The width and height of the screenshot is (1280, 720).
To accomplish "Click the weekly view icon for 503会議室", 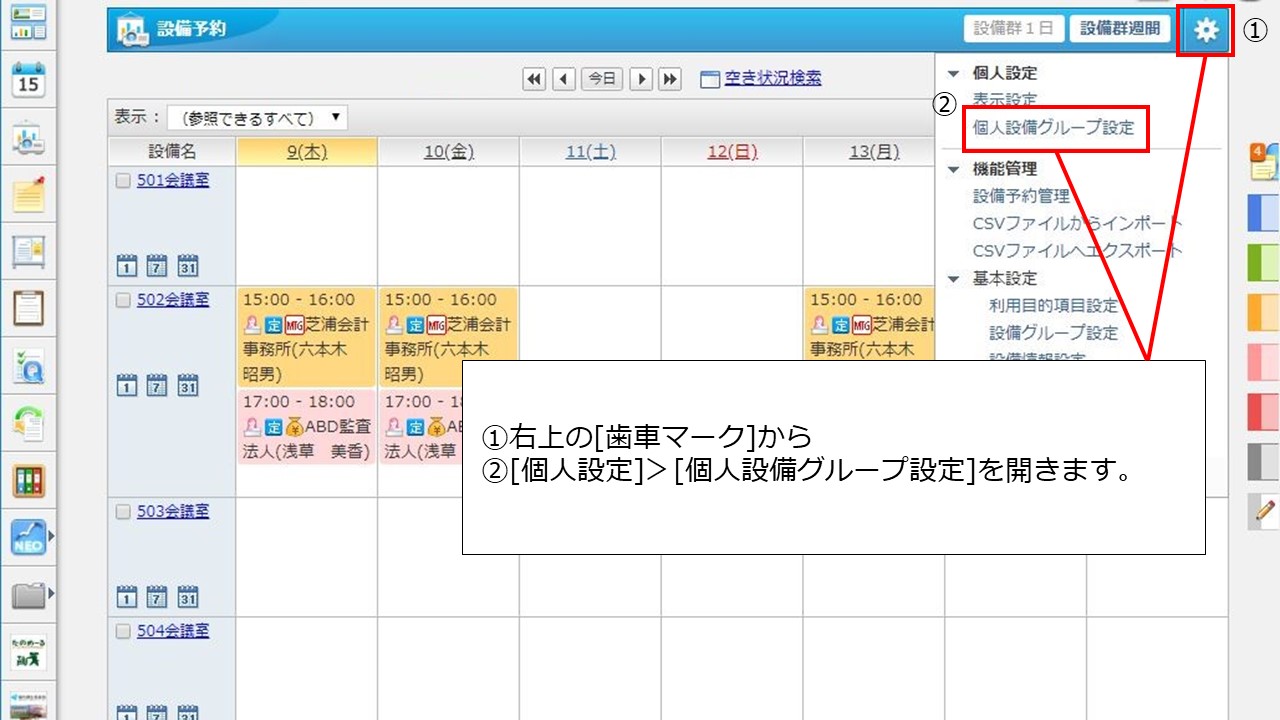I will [x=157, y=597].
